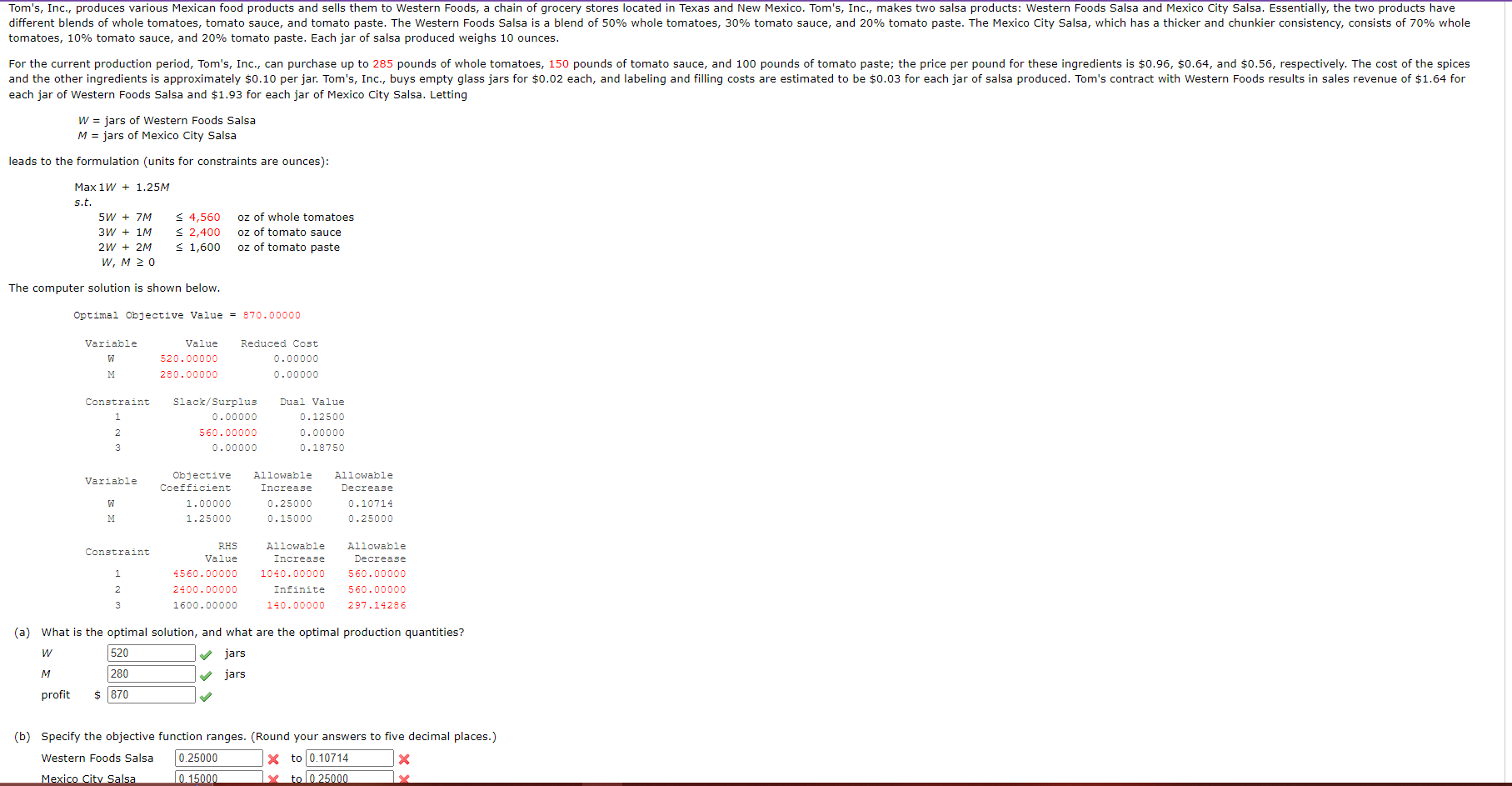Click the Mexico City Salsa lower range field
Screen dimensions: 1512x786
[219, 778]
